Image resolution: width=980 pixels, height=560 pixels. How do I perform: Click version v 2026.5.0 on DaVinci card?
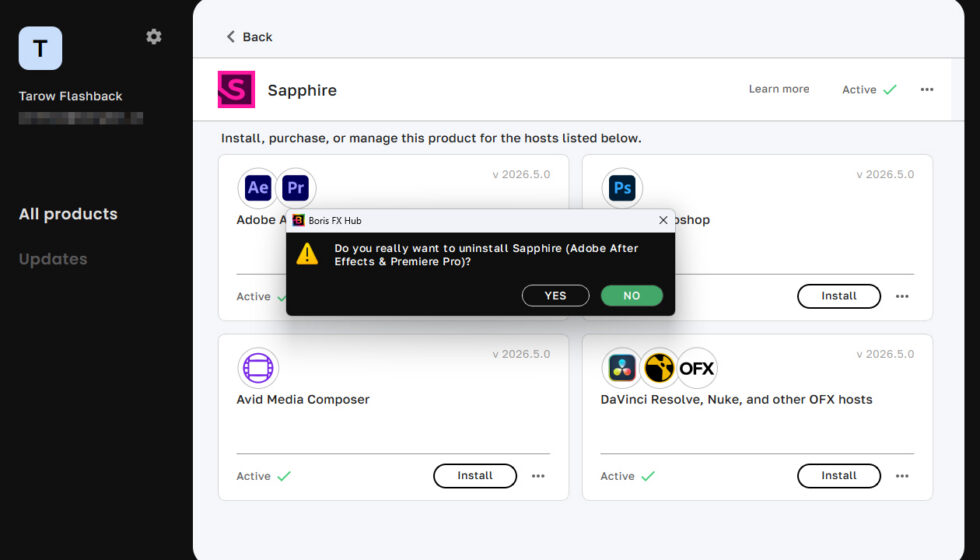(885, 354)
